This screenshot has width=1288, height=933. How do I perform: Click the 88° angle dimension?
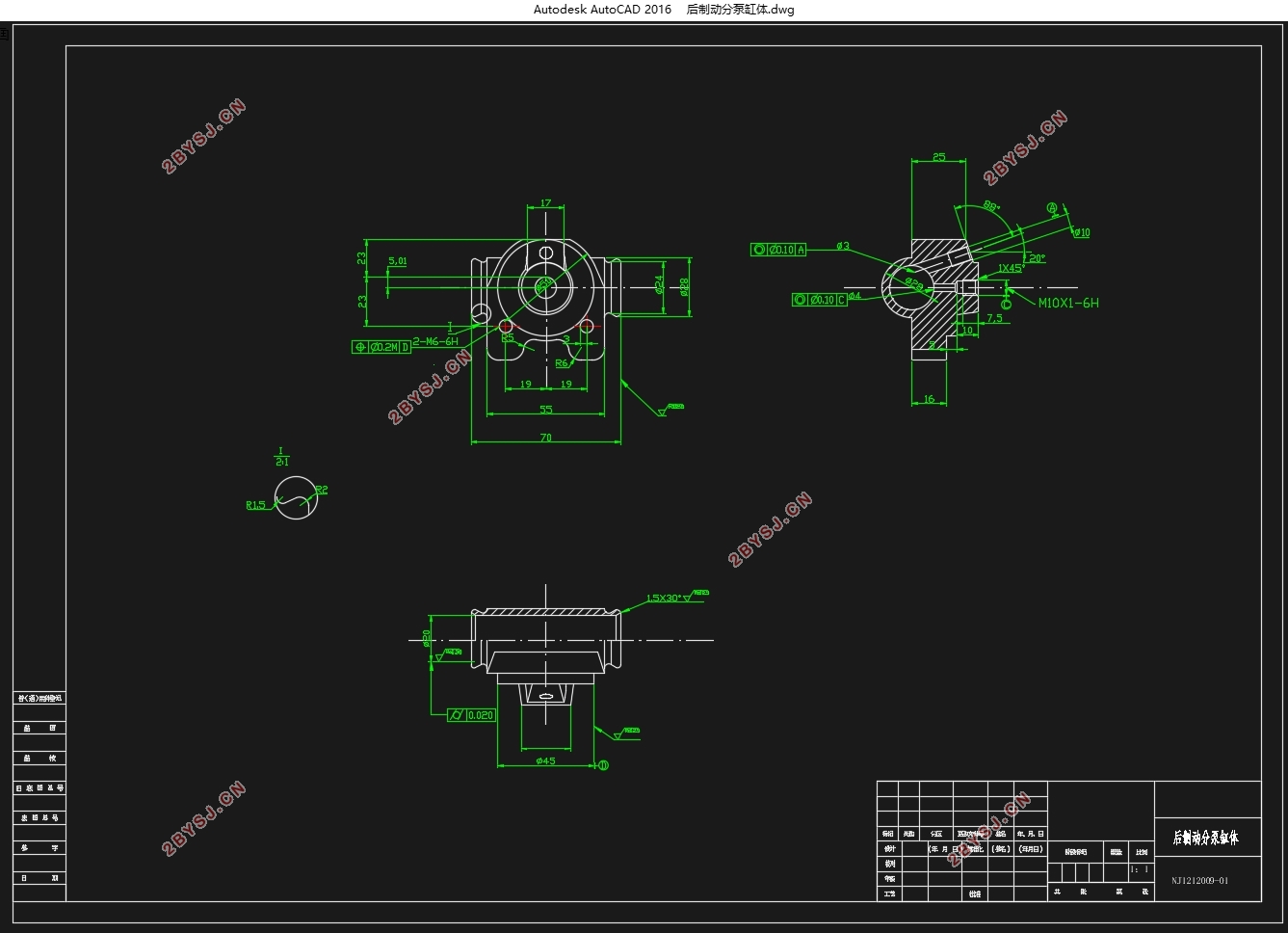[x=991, y=206]
